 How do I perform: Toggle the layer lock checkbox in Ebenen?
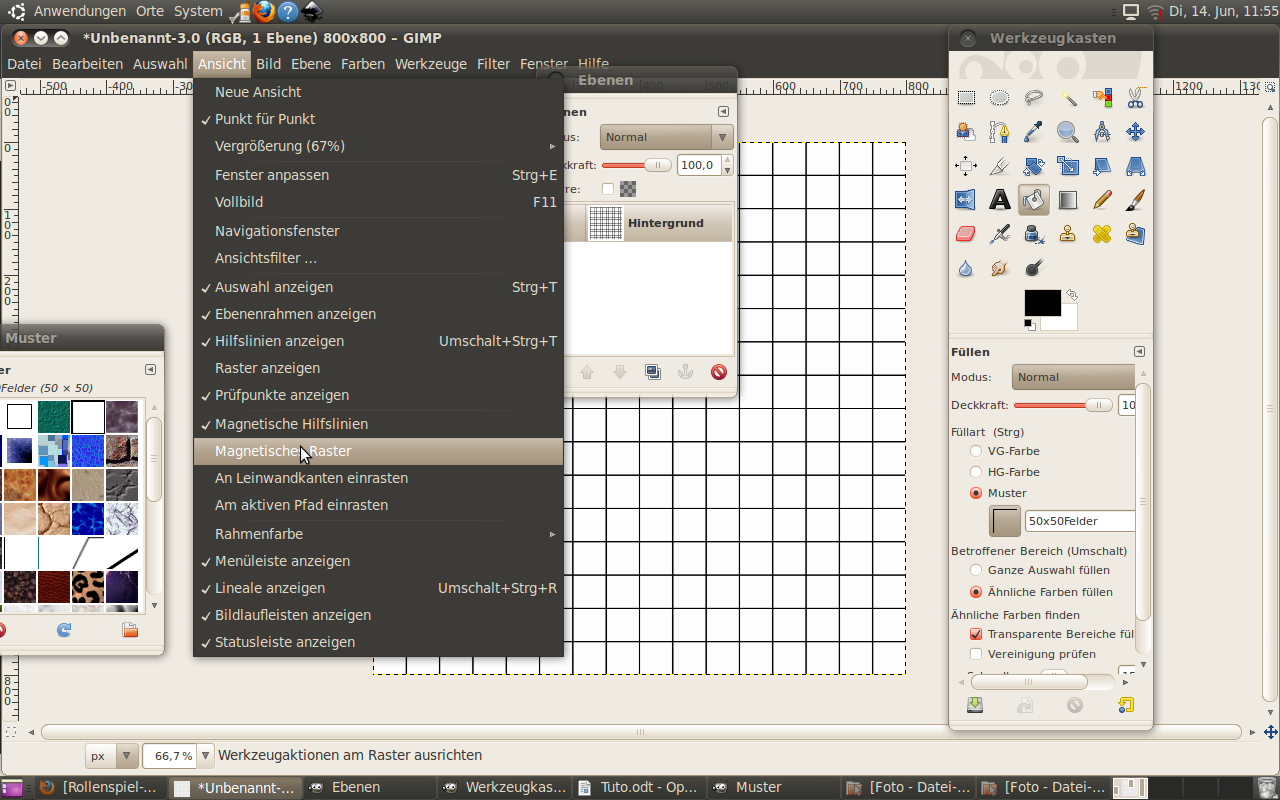click(608, 189)
